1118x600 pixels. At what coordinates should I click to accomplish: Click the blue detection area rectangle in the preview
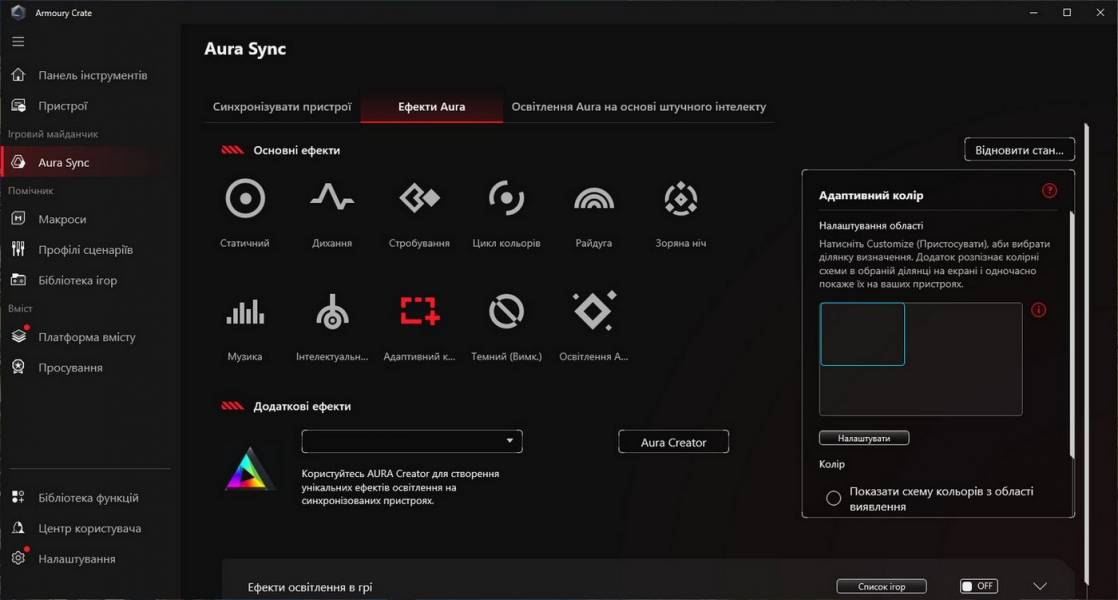862,334
